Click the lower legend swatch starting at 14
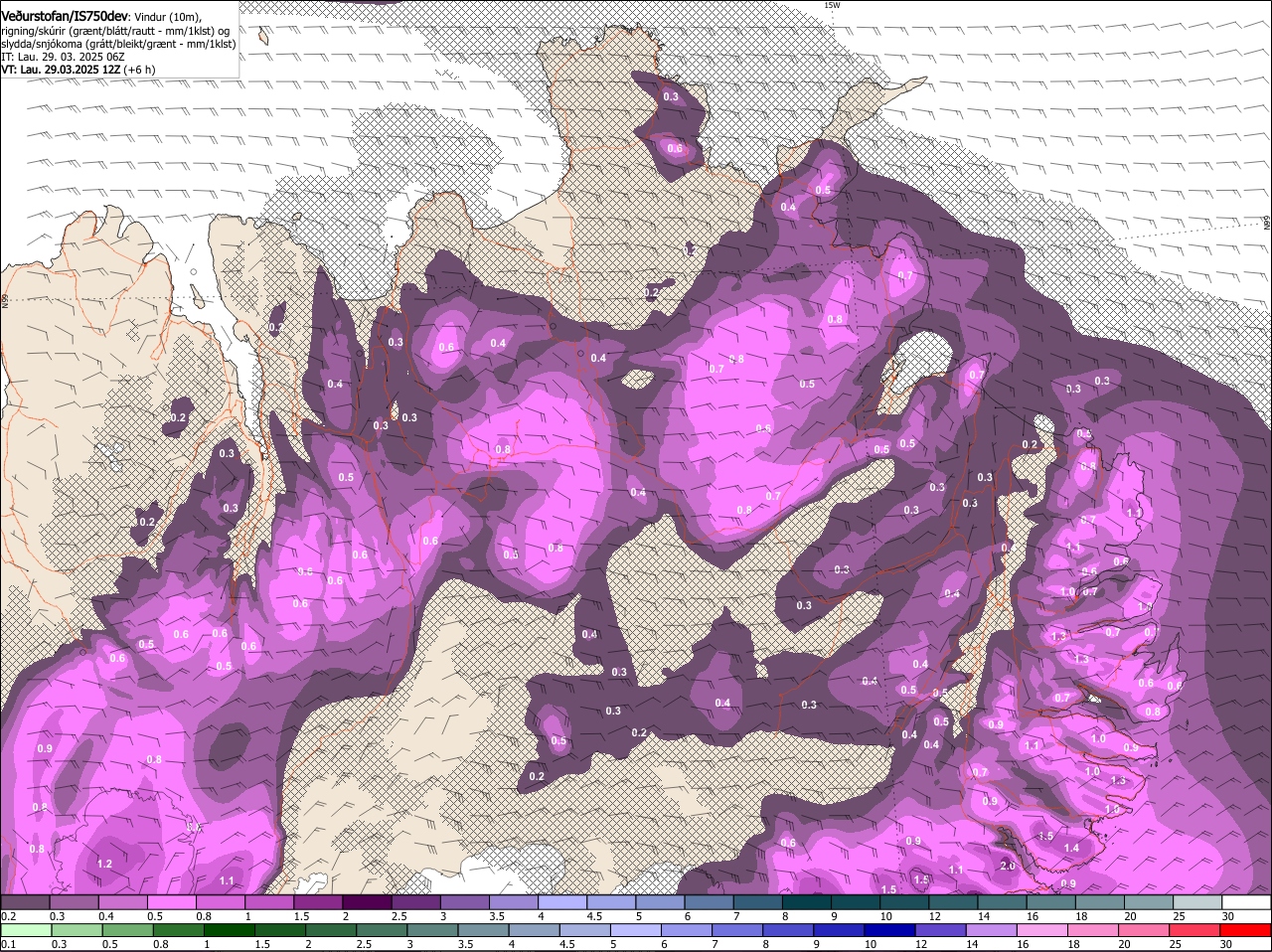Image resolution: width=1272 pixels, height=952 pixels. [x=993, y=930]
